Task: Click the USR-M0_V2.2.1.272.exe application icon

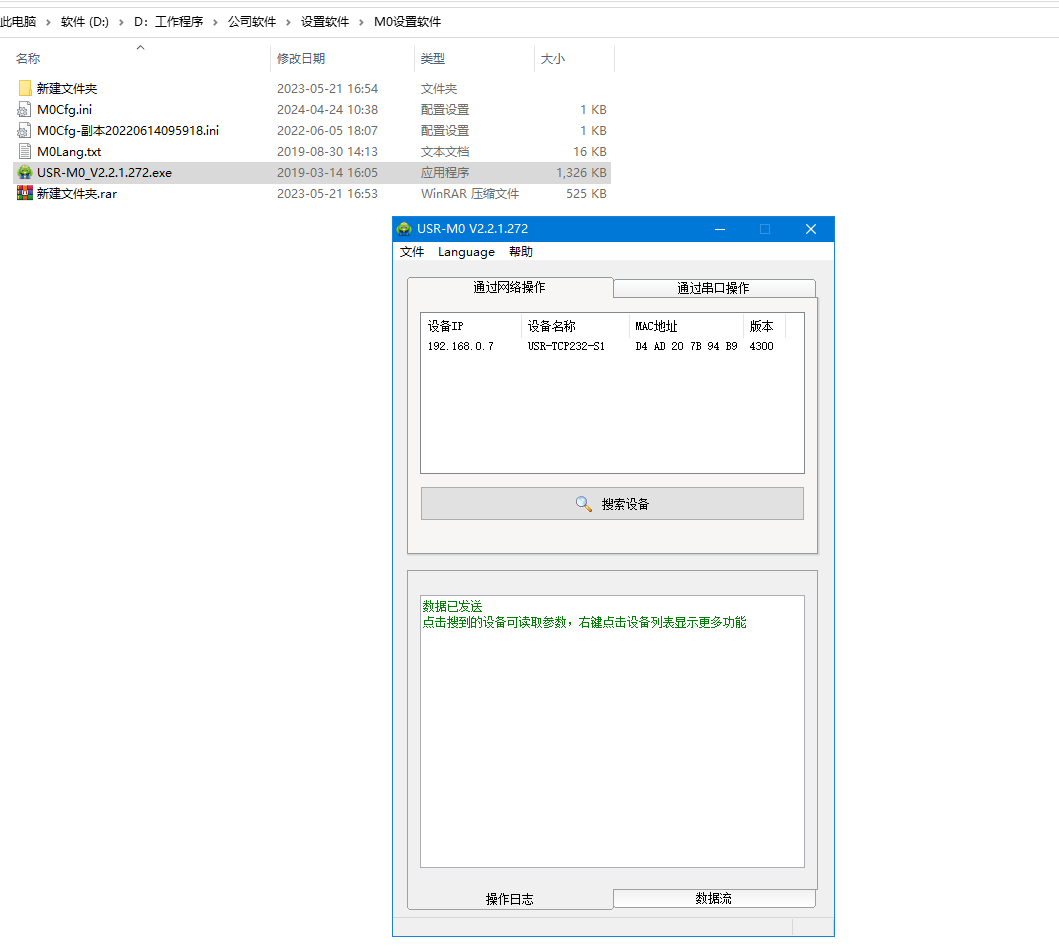Action: point(25,172)
